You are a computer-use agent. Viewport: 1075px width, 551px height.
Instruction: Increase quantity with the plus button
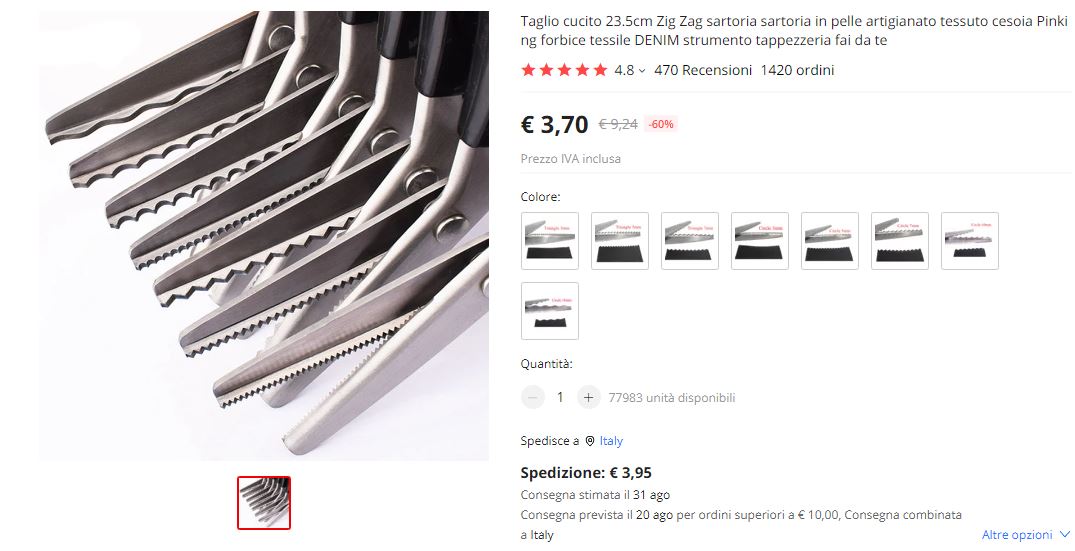(588, 397)
